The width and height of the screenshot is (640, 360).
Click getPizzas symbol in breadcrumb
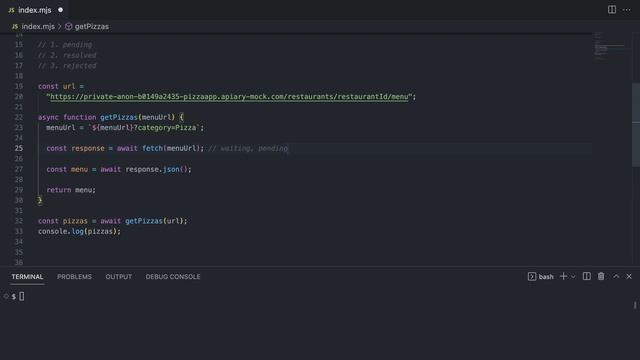tap(92, 27)
